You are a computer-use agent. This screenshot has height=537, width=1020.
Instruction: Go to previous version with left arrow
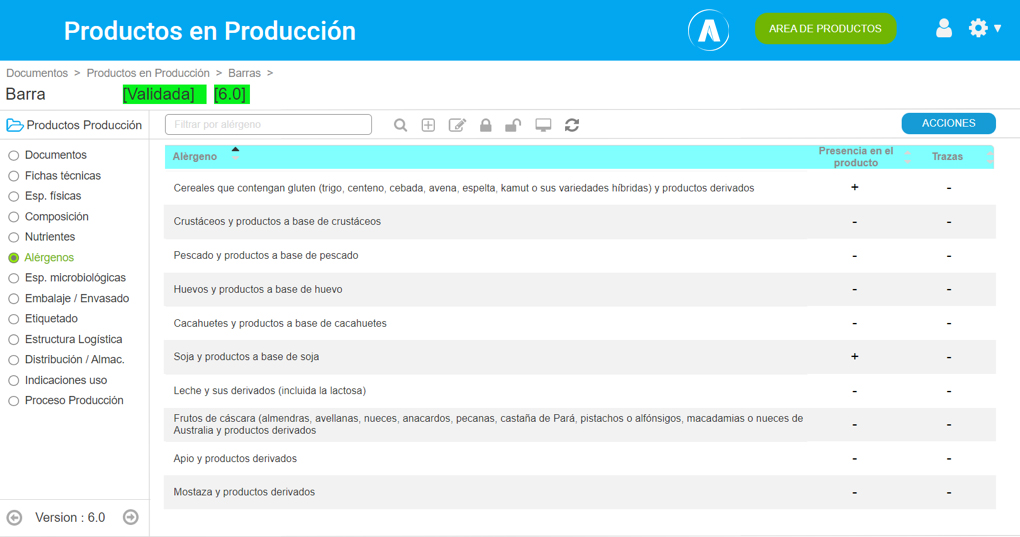coord(14,517)
